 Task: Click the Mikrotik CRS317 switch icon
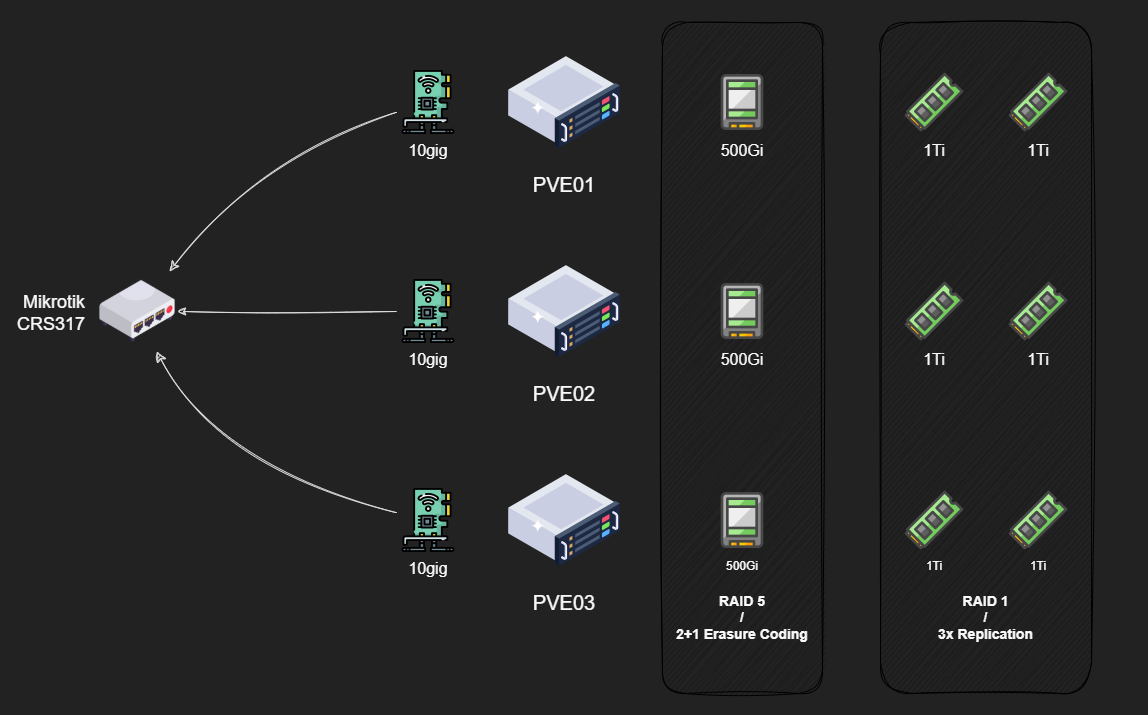[x=137, y=308]
